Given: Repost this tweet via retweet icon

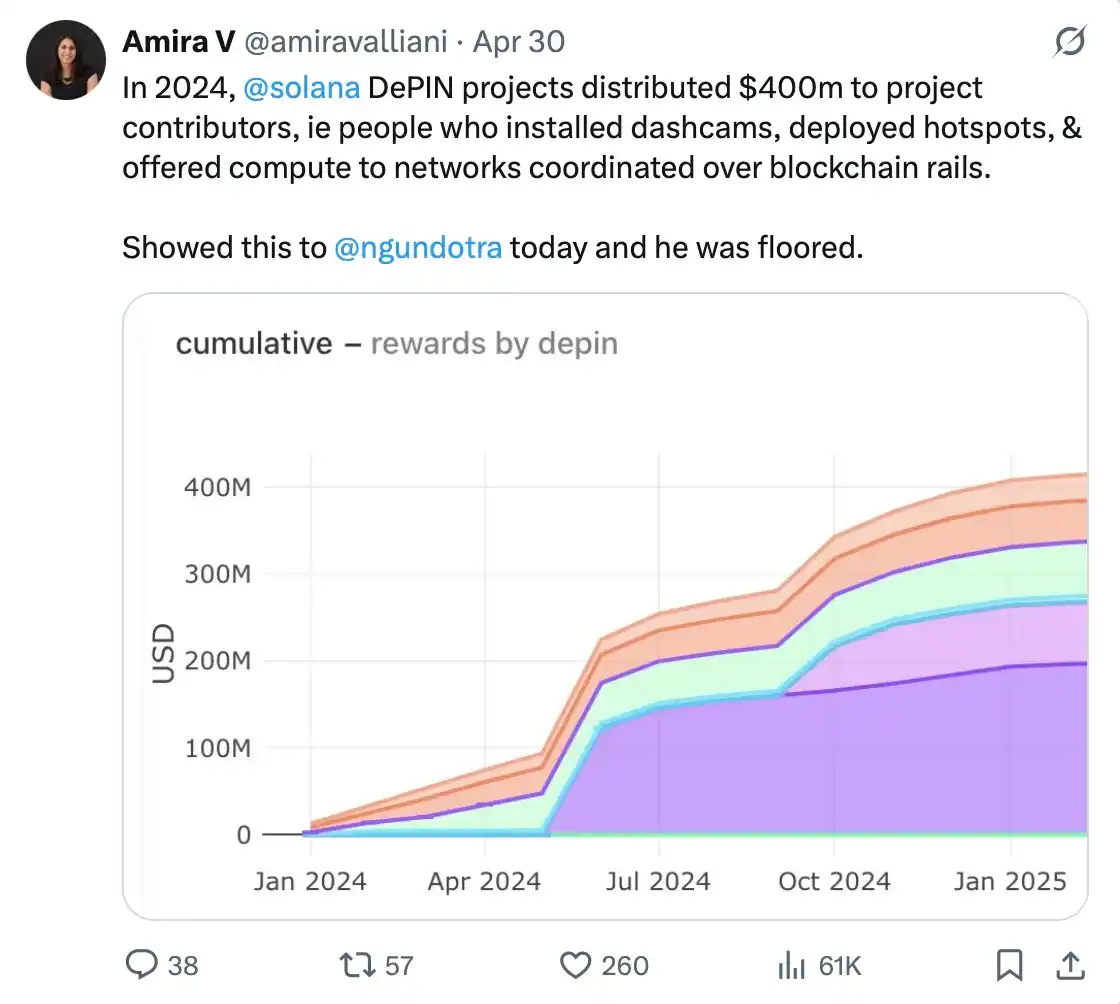Looking at the screenshot, I should click(354, 964).
